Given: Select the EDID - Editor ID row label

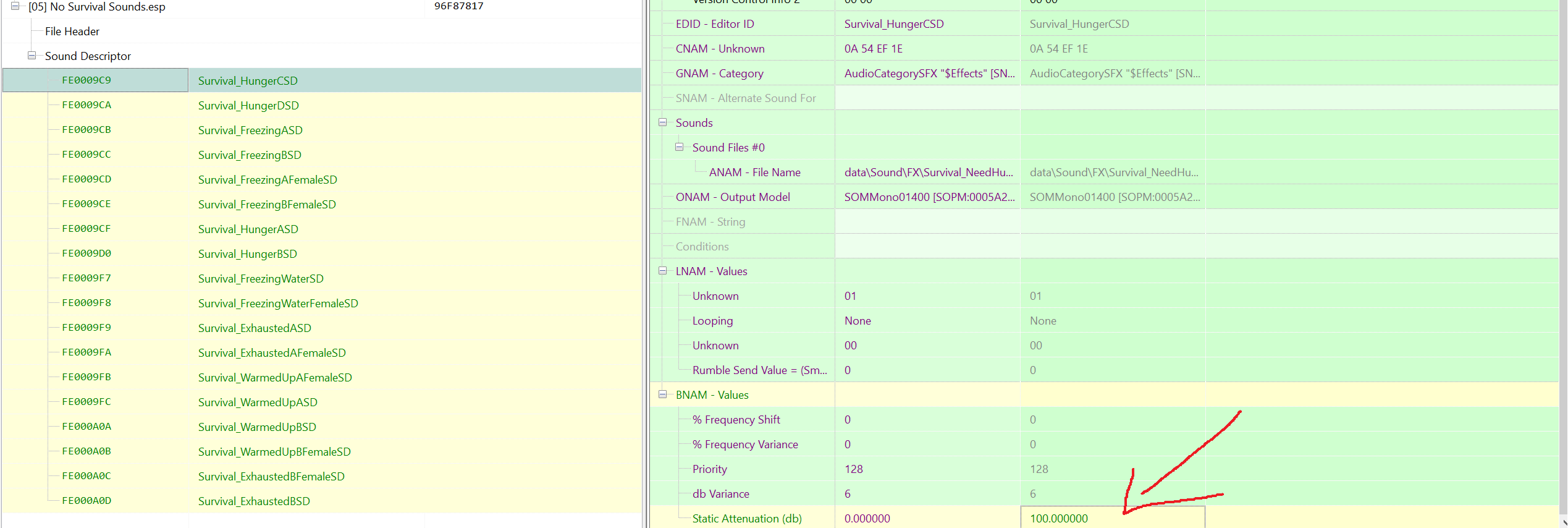Looking at the screenshot, I should pyautogui.click(x=714, y=24).
